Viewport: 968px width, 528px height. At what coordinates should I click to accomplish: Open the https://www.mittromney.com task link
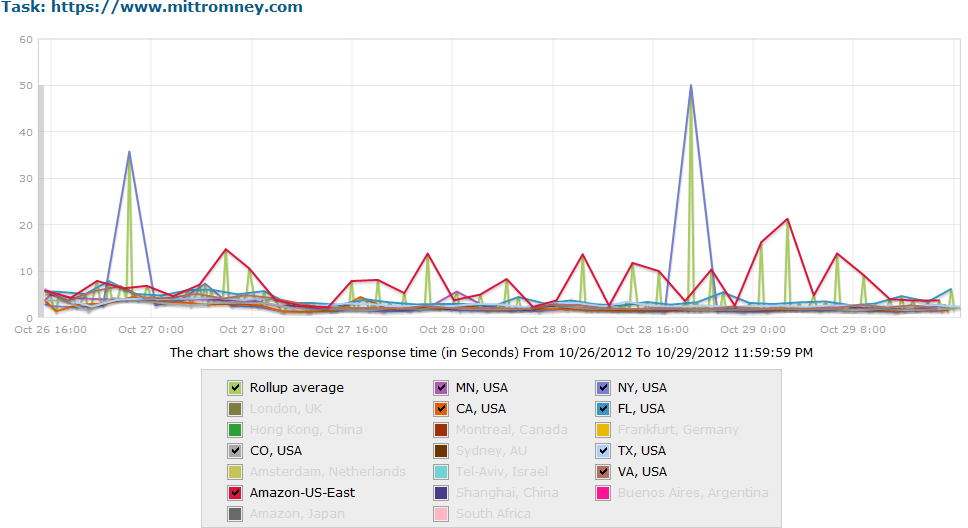pyautogui.click(x=177, y=7)
